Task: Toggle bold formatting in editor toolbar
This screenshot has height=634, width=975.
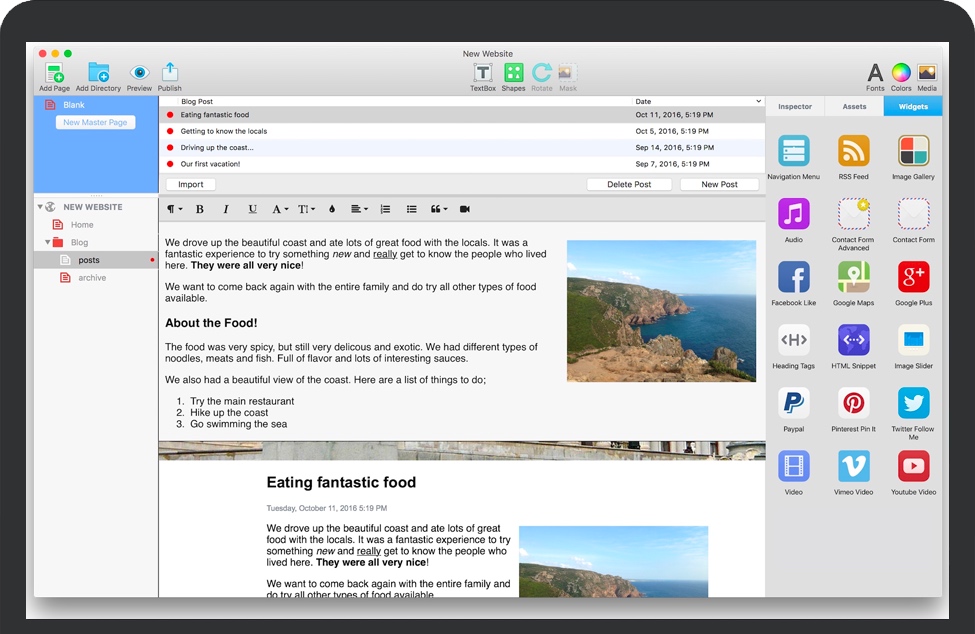Action: point(200,209)
